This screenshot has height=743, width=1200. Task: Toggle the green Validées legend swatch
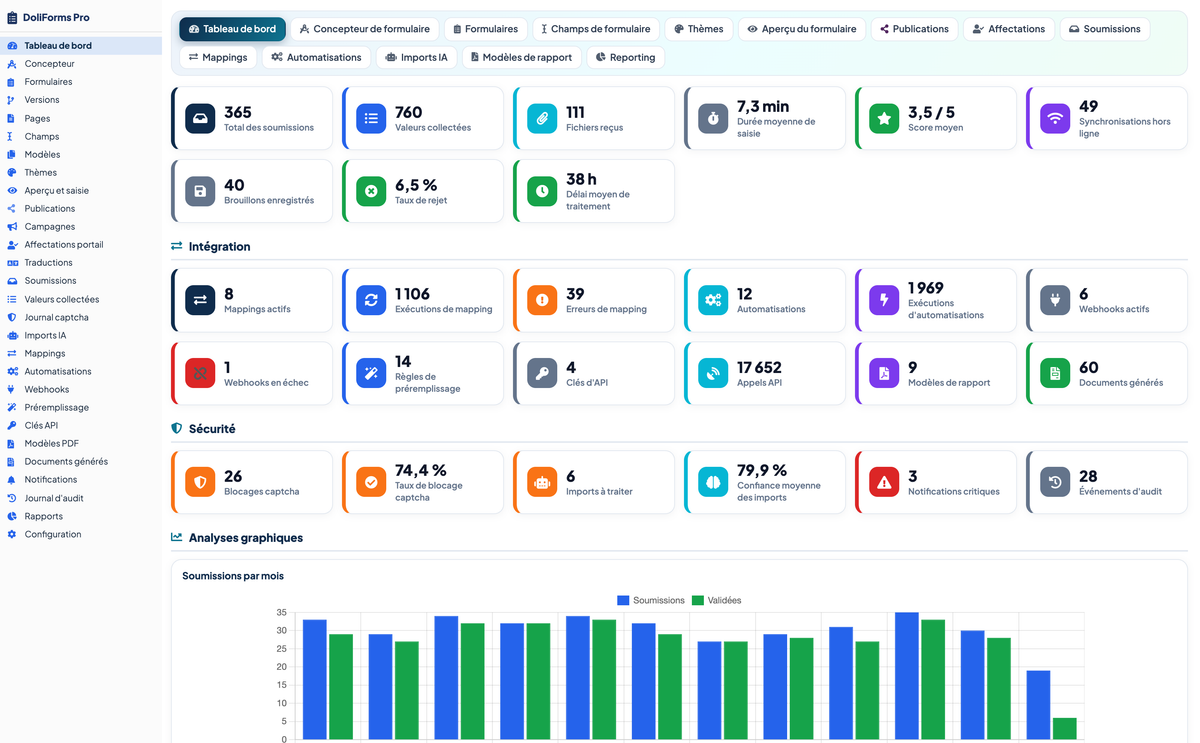click(x=698, y=601)
